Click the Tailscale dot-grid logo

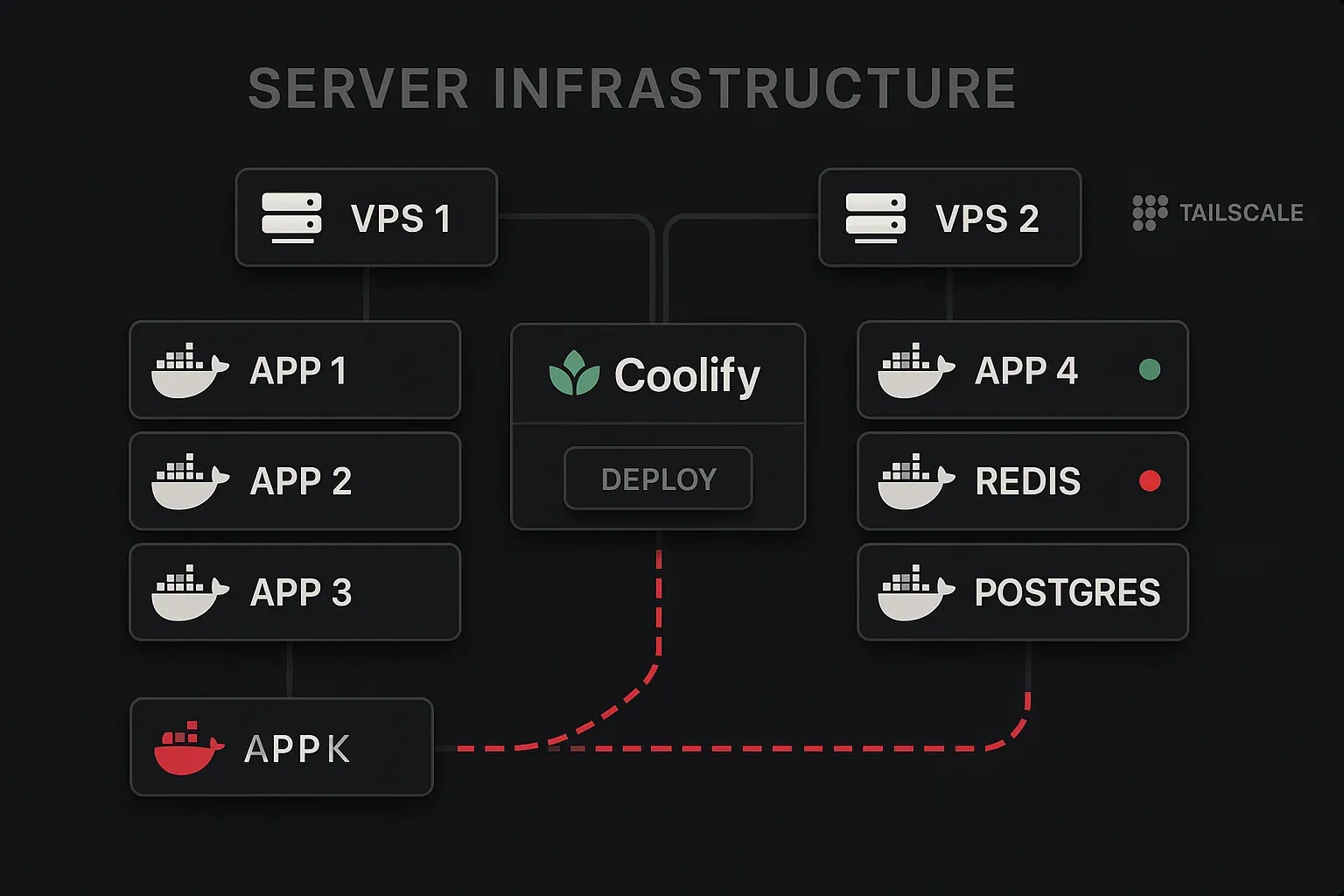coord(1150,213)
